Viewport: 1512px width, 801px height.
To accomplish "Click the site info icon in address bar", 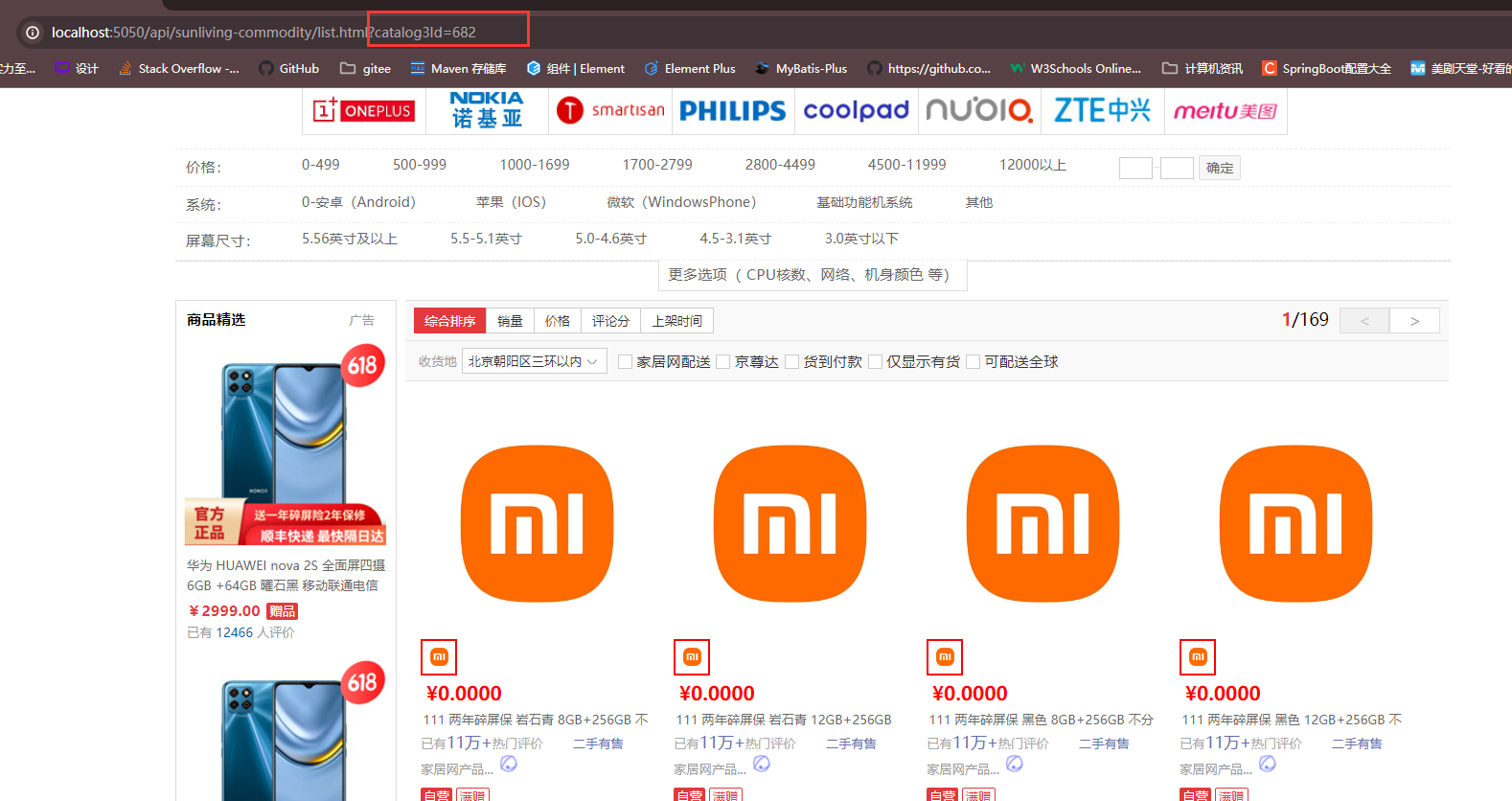I will 33,33.
